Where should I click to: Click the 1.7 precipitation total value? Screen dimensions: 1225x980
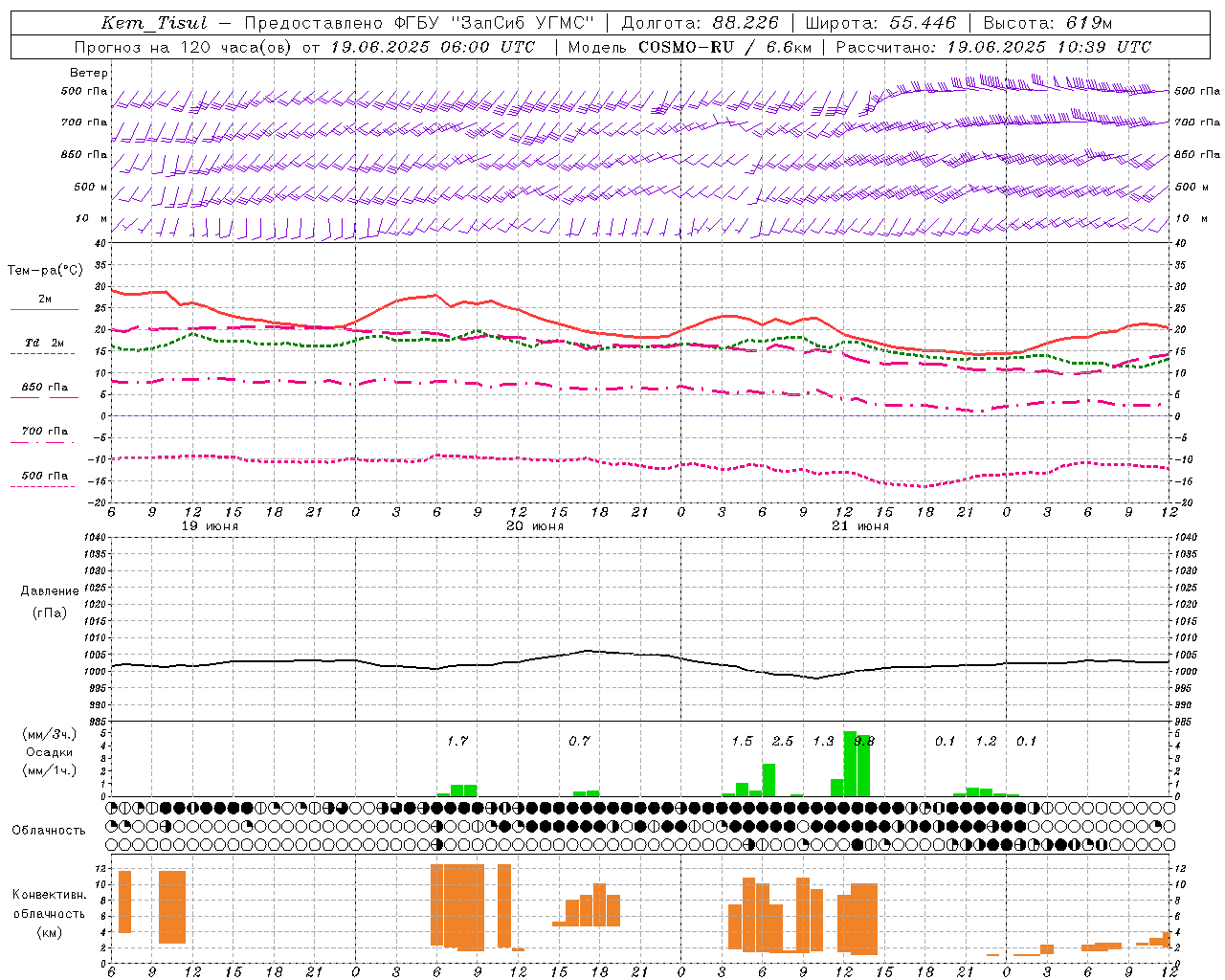457,742
